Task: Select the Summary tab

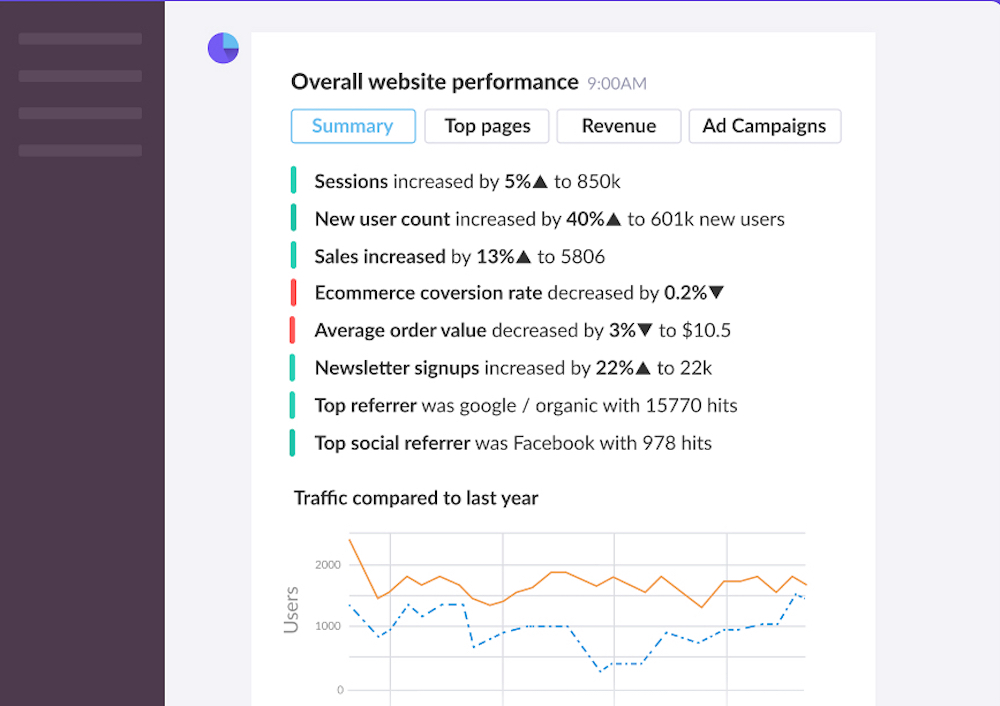Action: click(353, 126)
